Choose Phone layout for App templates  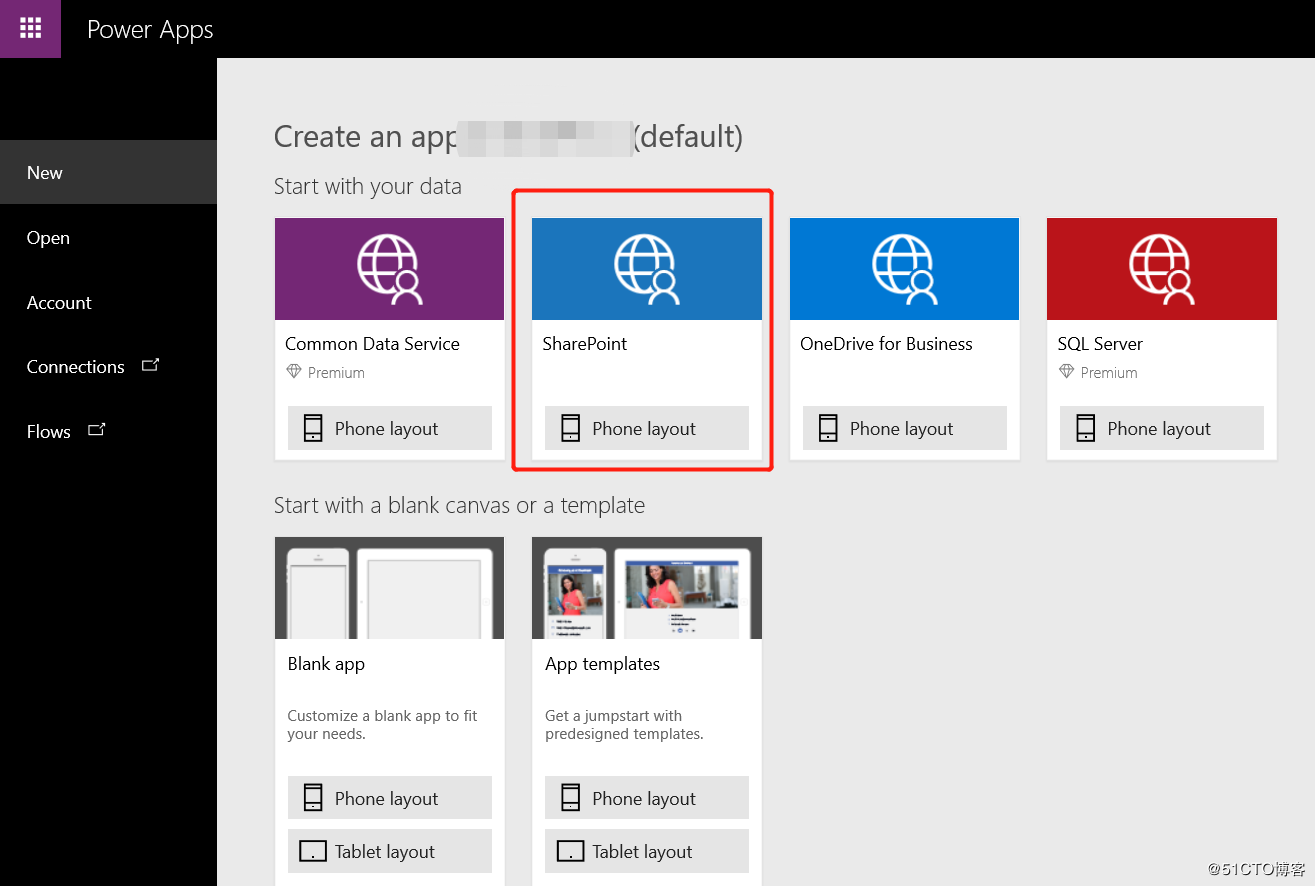pyautogui.click(x=647, y=798)
